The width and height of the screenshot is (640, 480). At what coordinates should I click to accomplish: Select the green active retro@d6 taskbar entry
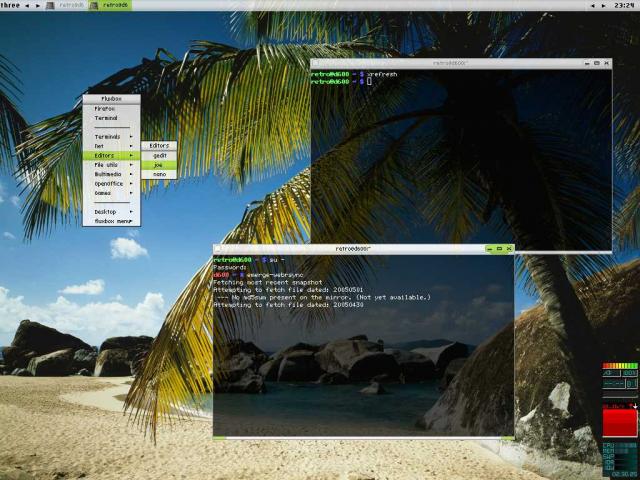click(x=110, y=5)
